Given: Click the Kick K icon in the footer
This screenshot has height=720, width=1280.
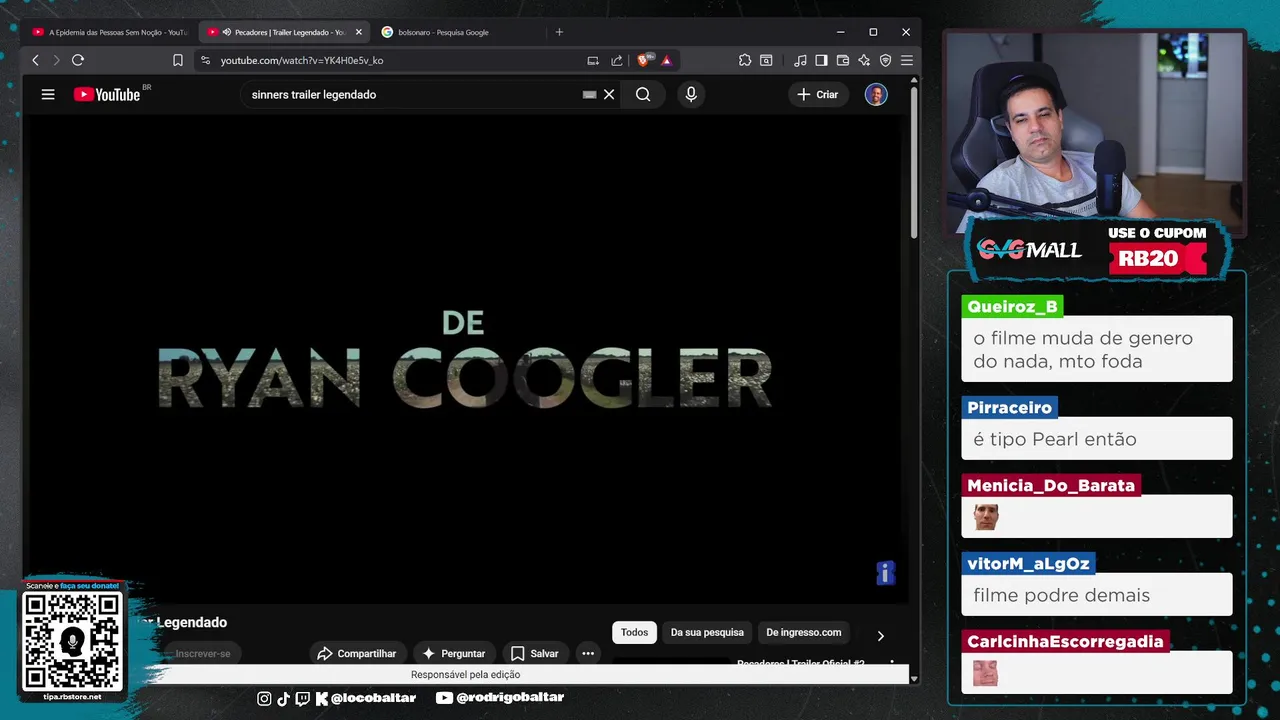Looking at the screenshot, I should point(322,698).
